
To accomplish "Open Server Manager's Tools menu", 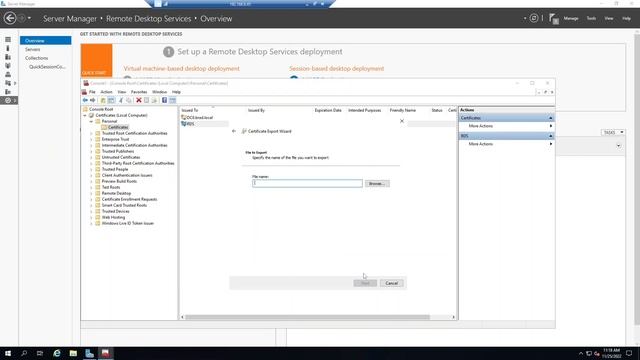I will [591, 18].
